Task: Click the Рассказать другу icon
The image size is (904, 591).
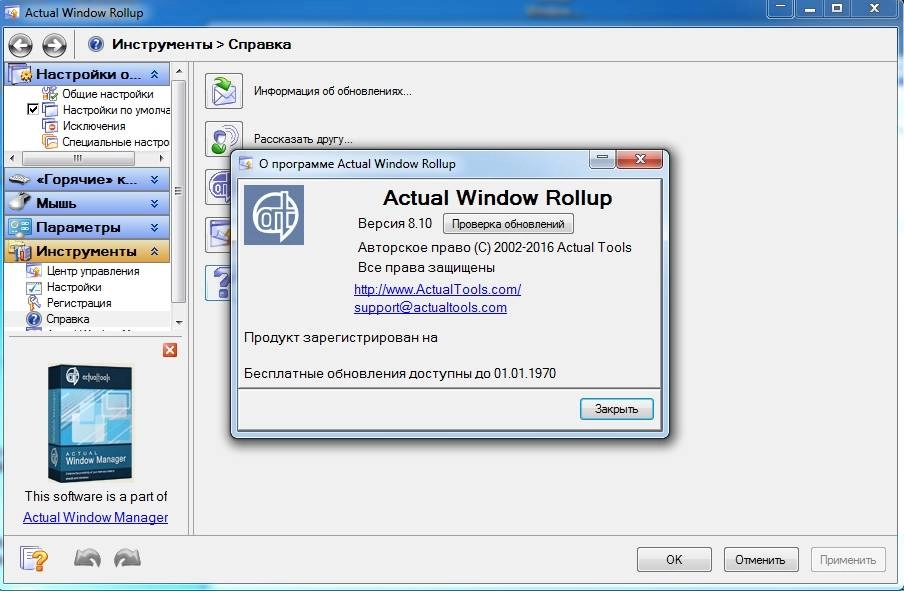Action: [224, 138]
